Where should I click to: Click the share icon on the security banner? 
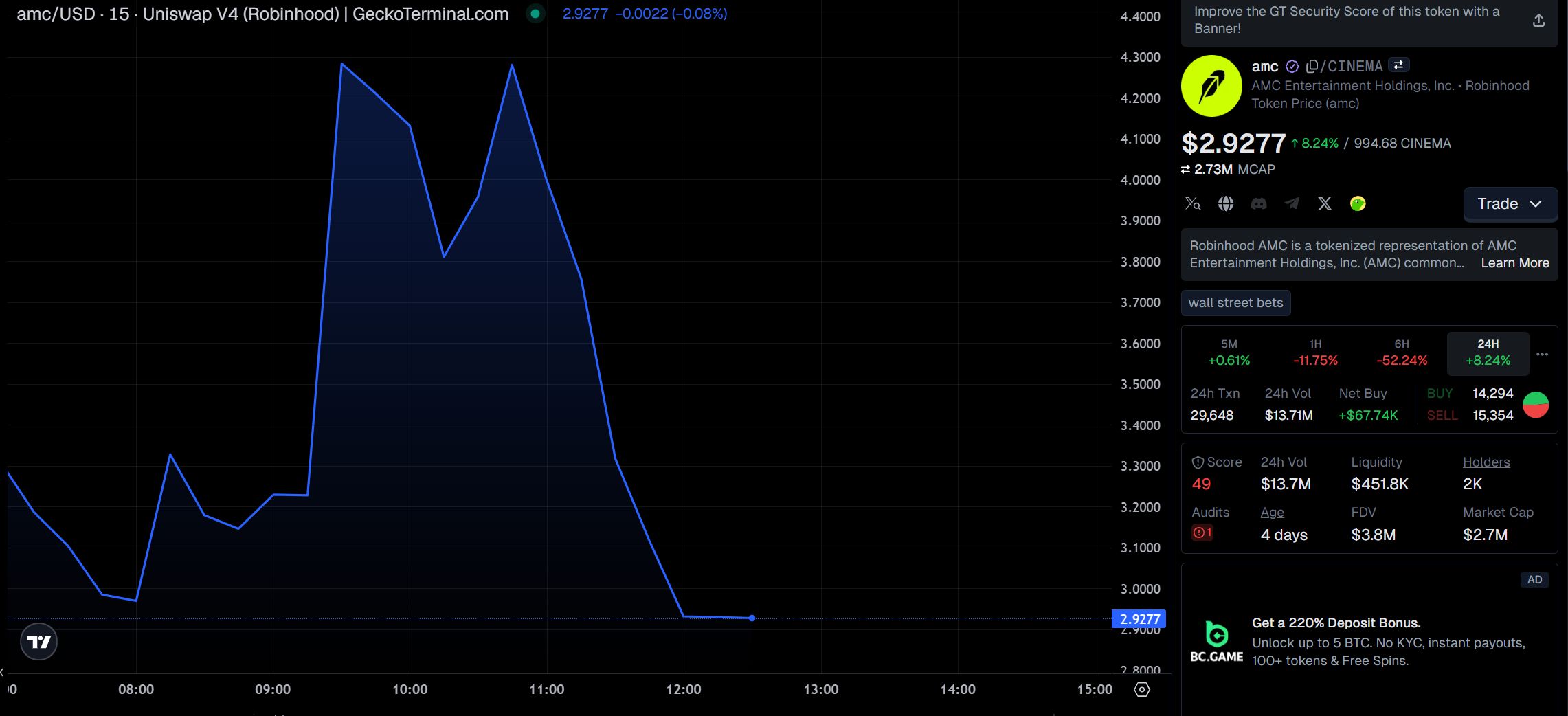[1538, 21]
